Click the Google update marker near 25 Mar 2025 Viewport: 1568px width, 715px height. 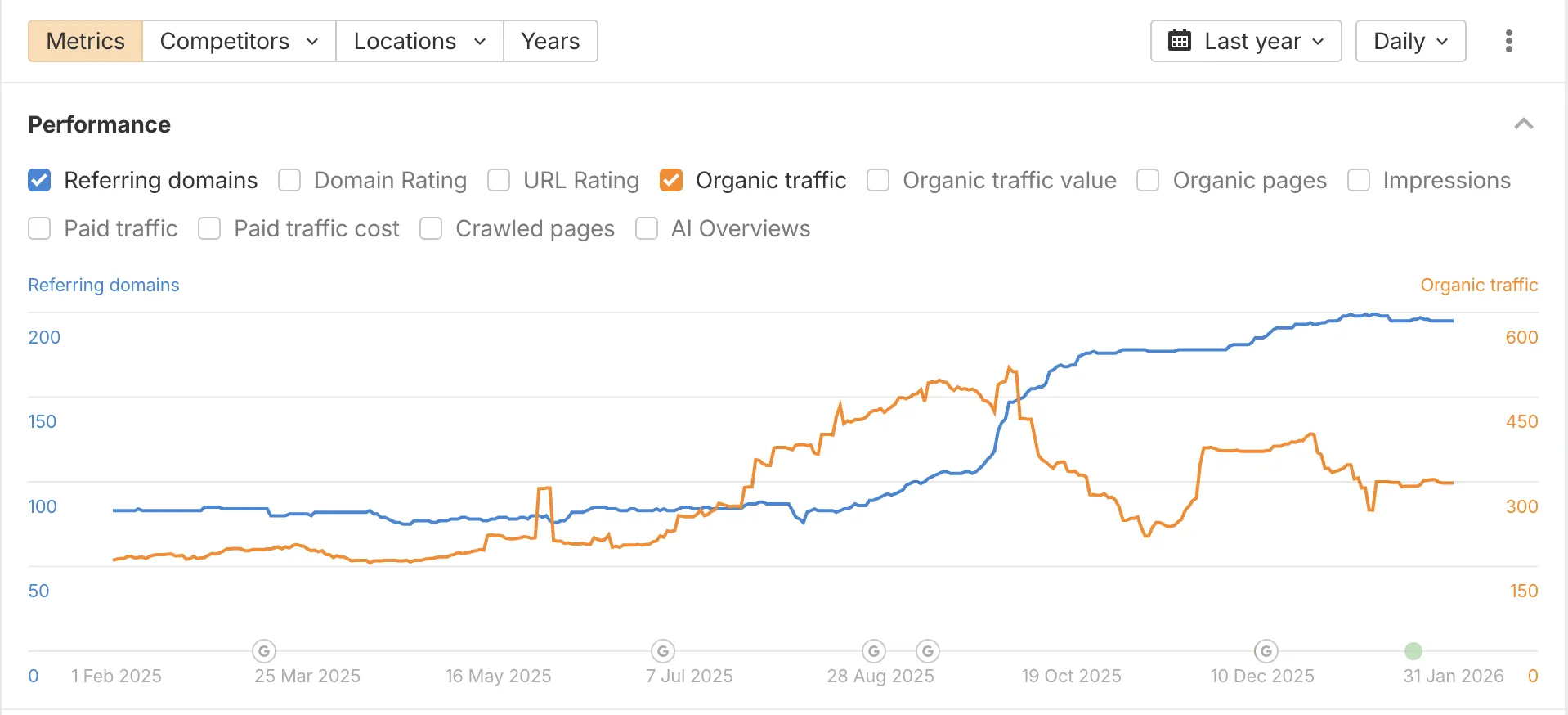click(263, 651)
